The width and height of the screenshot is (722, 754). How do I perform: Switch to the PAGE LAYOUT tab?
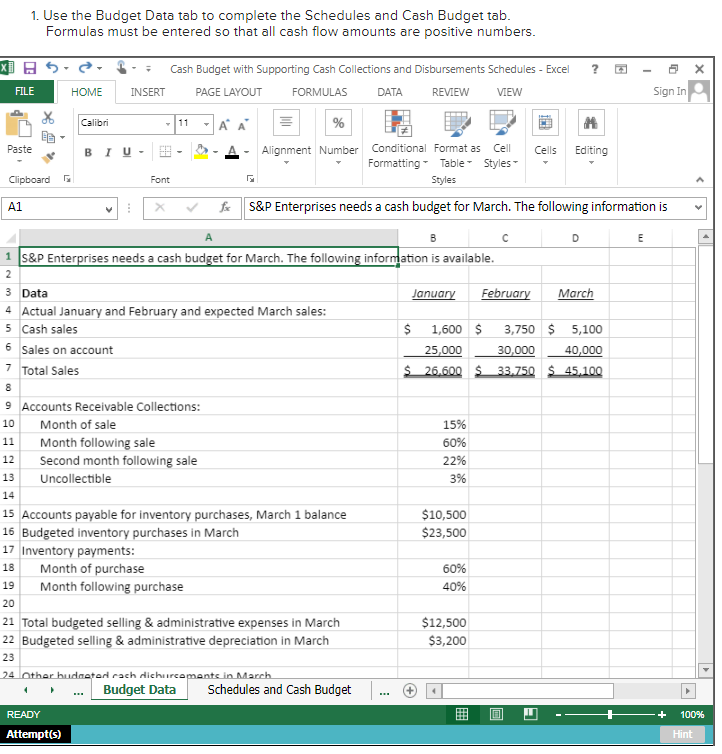click(x=228, y=92)
